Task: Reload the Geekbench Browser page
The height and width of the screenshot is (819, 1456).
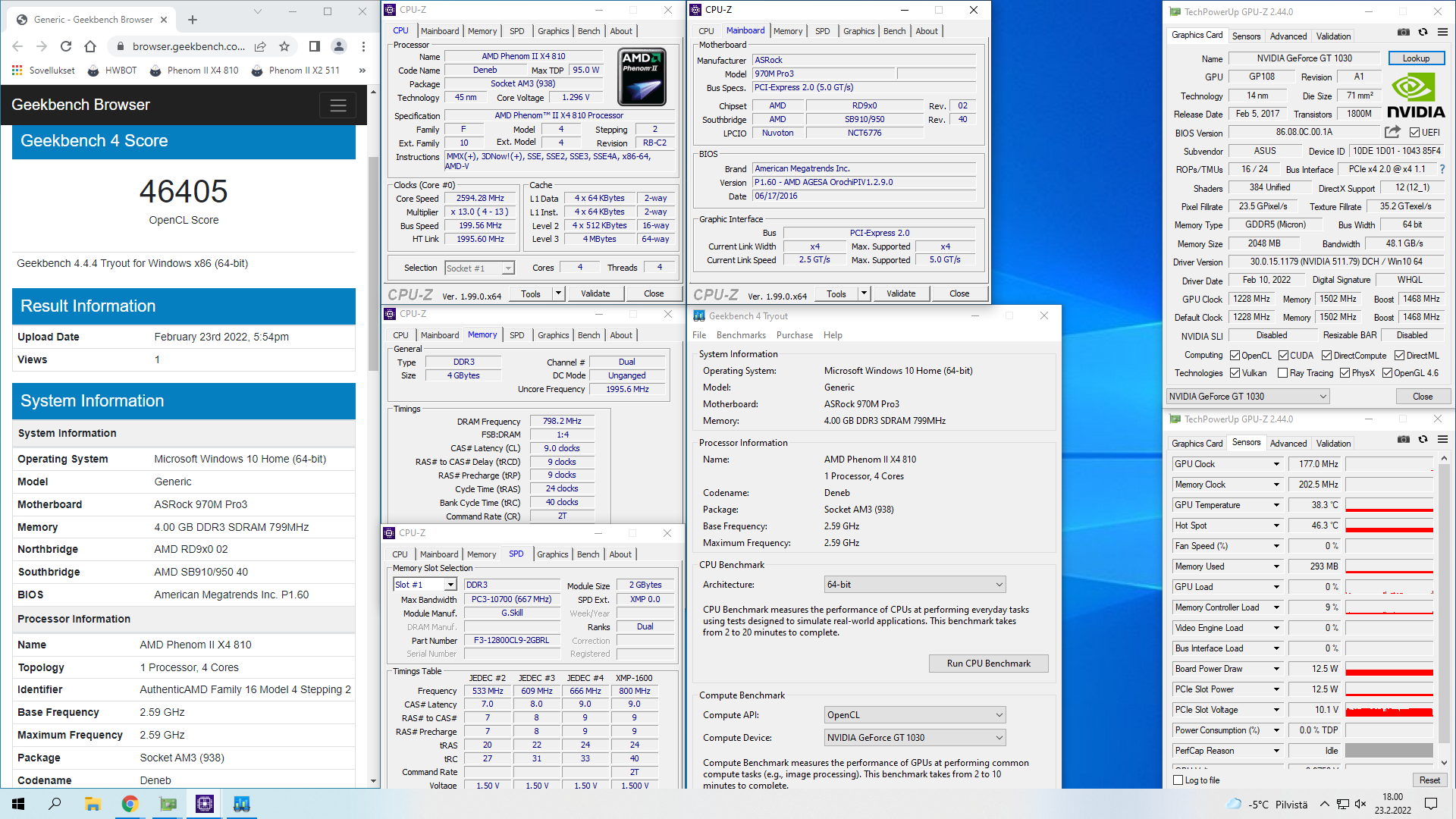Action: 66,46
